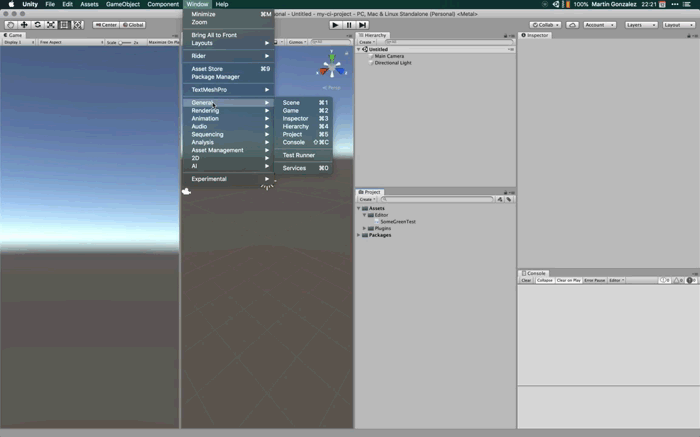Open the macOS notification center icon
700x437 pixels.
tap(687, 4)
